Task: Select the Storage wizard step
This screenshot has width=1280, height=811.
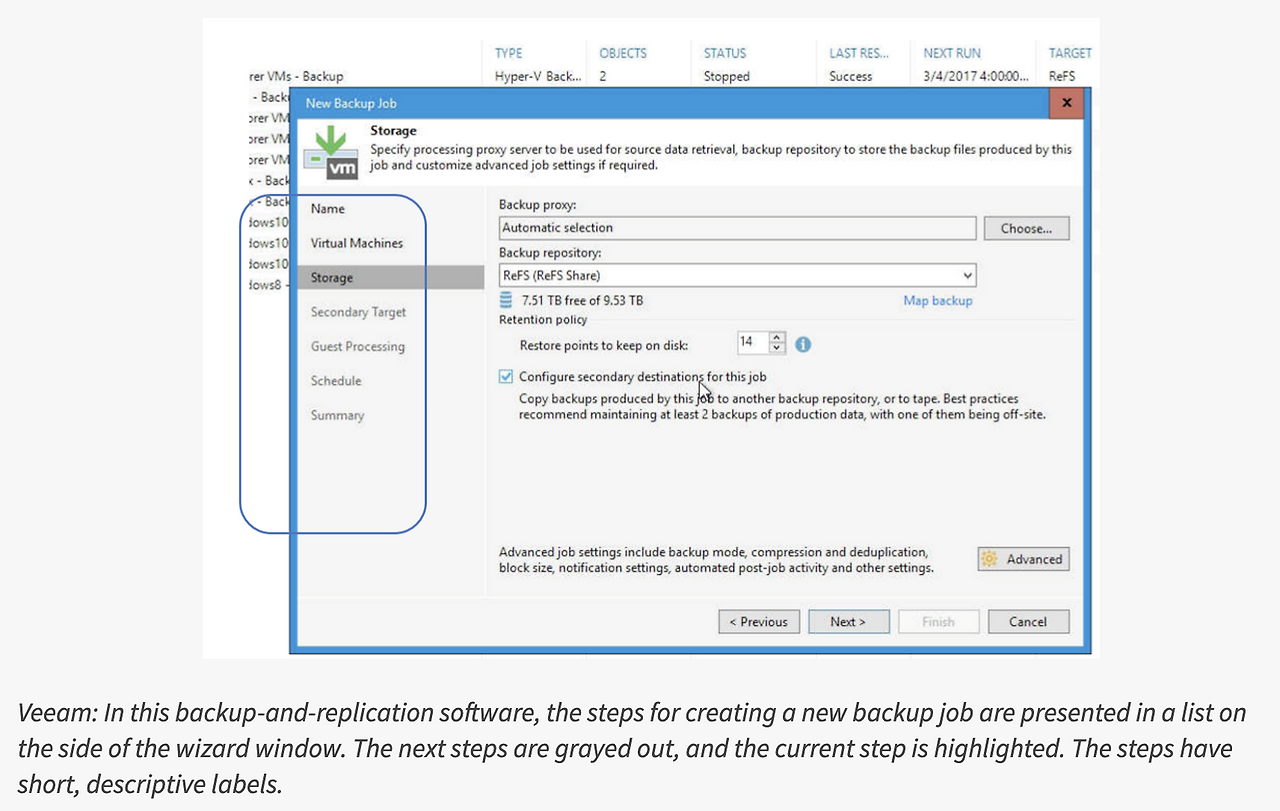Action: coord(391,278)
